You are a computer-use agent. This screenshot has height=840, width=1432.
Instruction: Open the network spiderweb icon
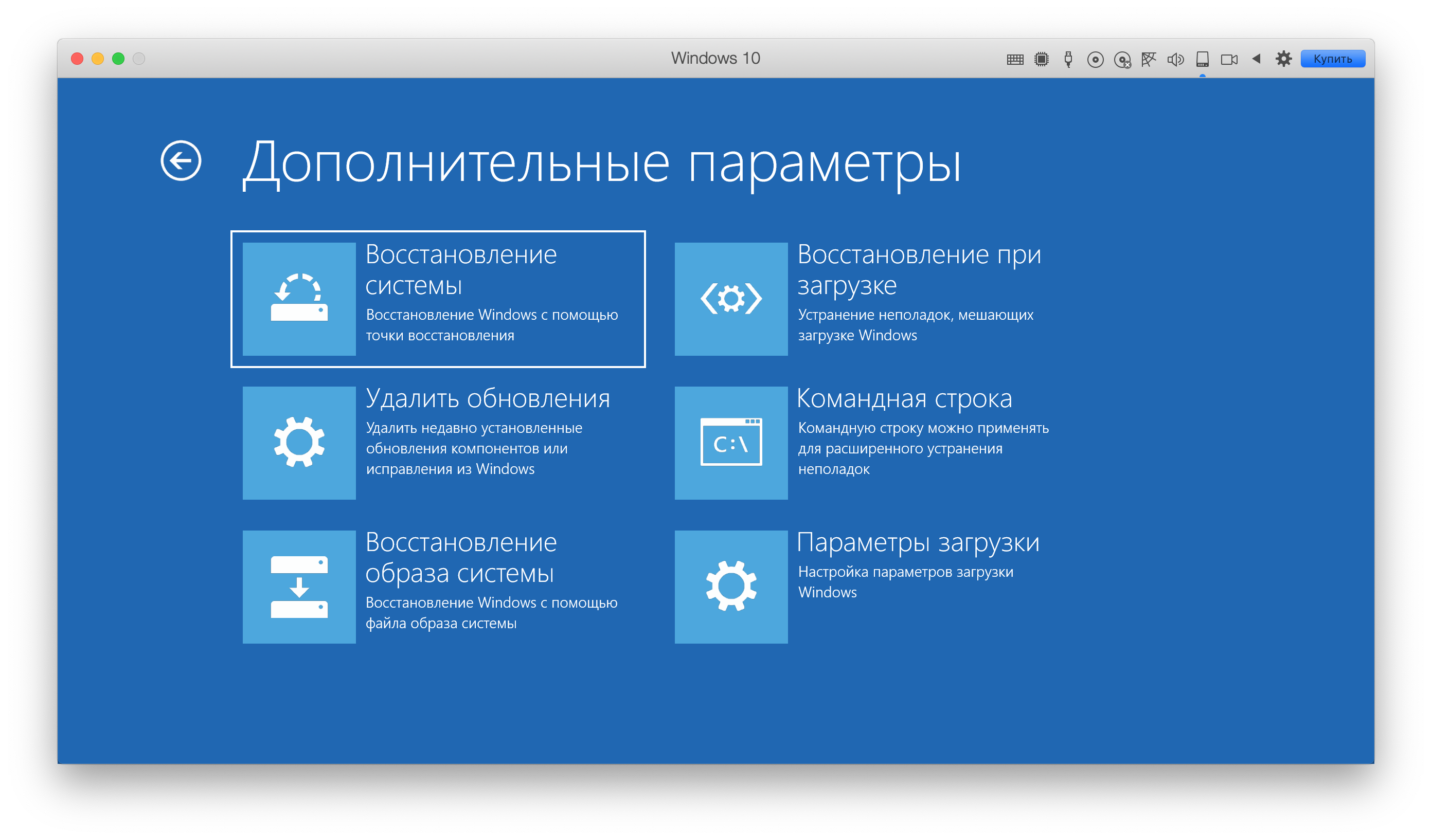[x=1149, y=59]
